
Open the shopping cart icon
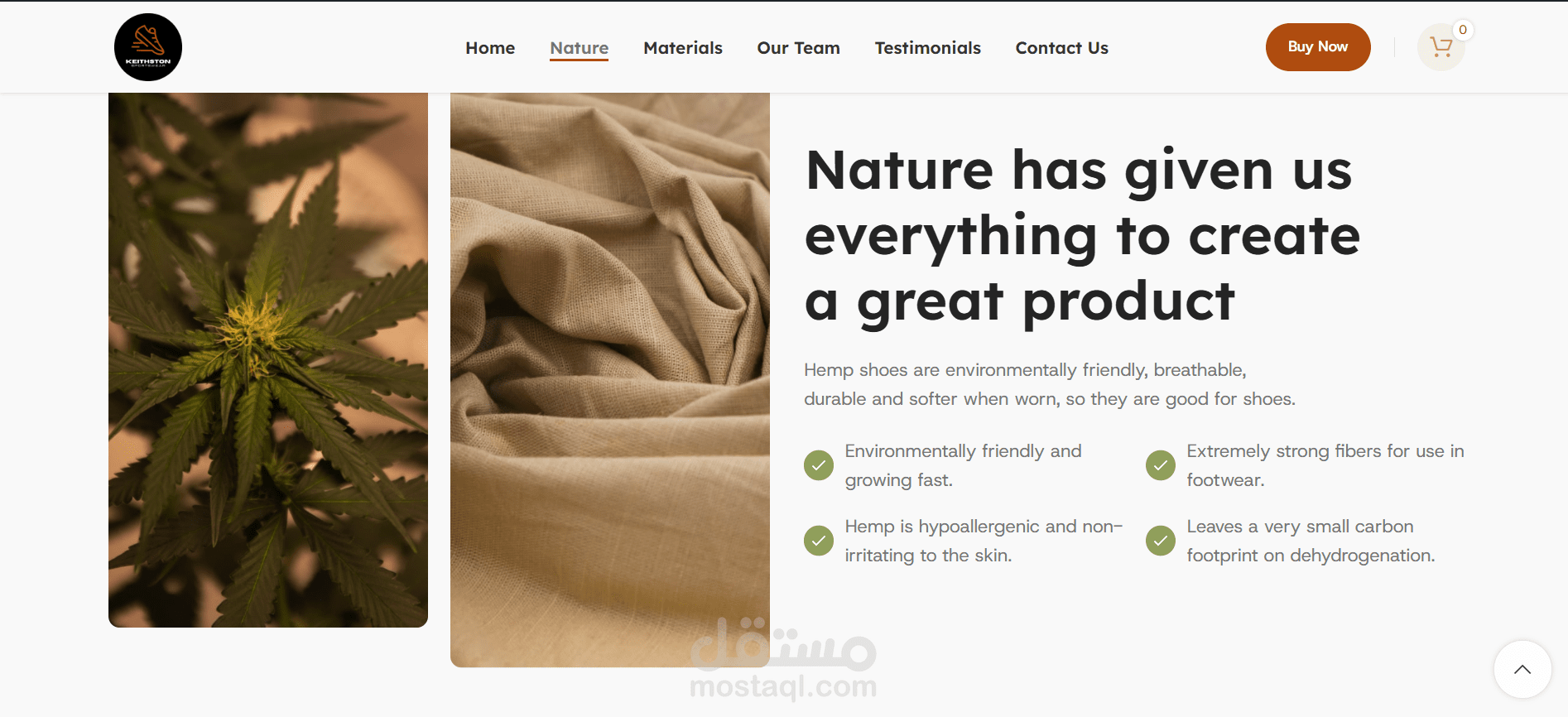pos(1441,47)
